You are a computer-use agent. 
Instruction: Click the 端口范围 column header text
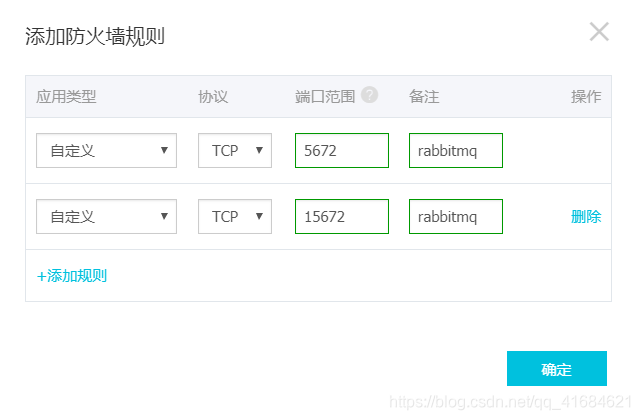(x=325, y=97)
